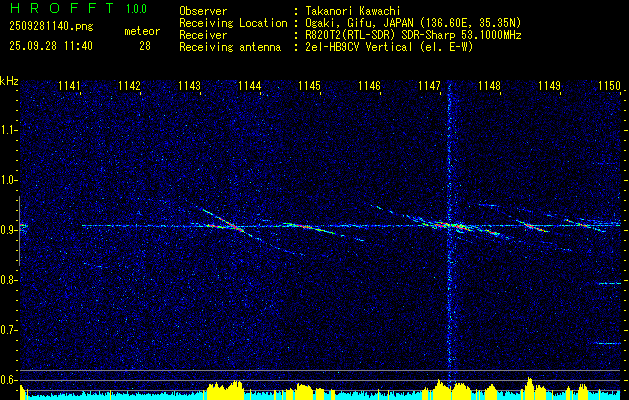Click the 2509281140.png filename text
The width and height of the screenshot is (629, 400).
(x=51, y=27)
